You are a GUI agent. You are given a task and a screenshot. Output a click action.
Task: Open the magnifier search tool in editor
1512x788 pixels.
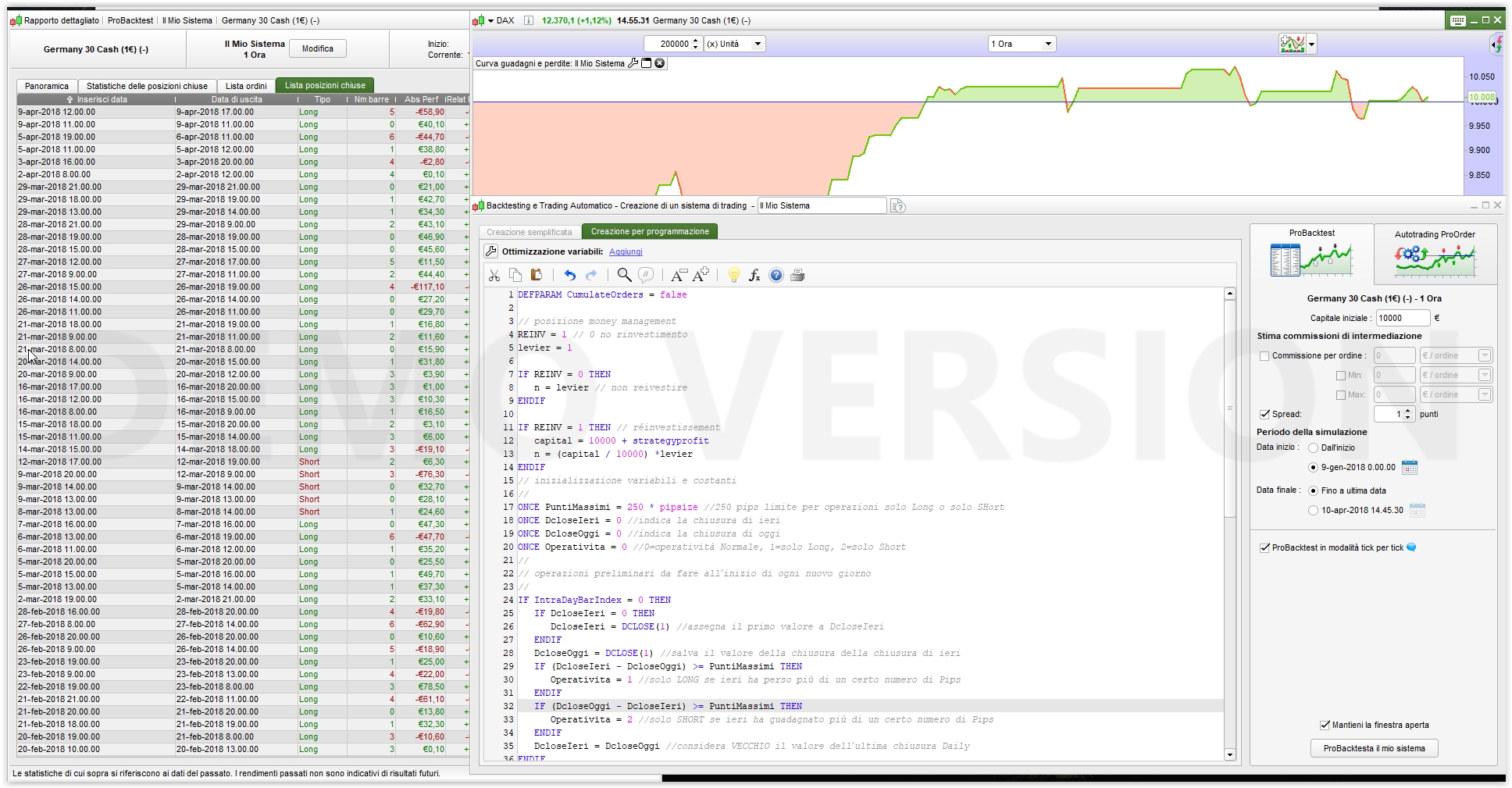pos(624,275)
